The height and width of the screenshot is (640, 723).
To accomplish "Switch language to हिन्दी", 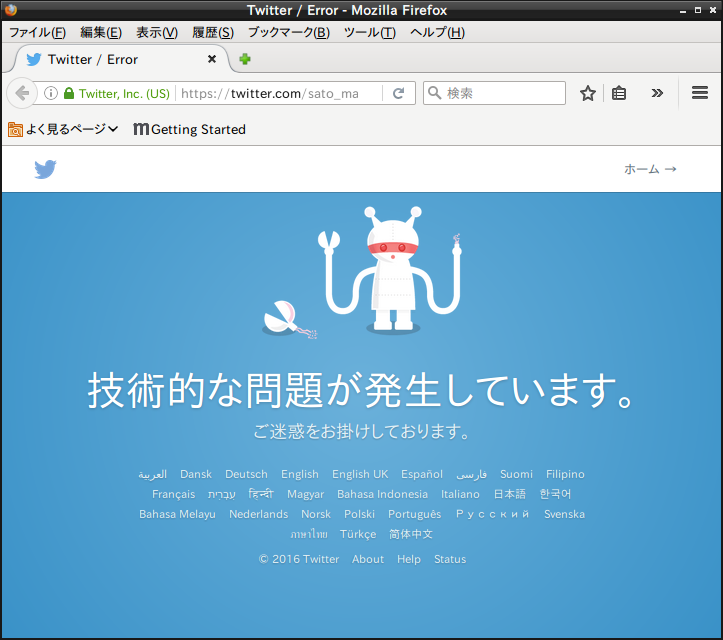I will 261,494.
